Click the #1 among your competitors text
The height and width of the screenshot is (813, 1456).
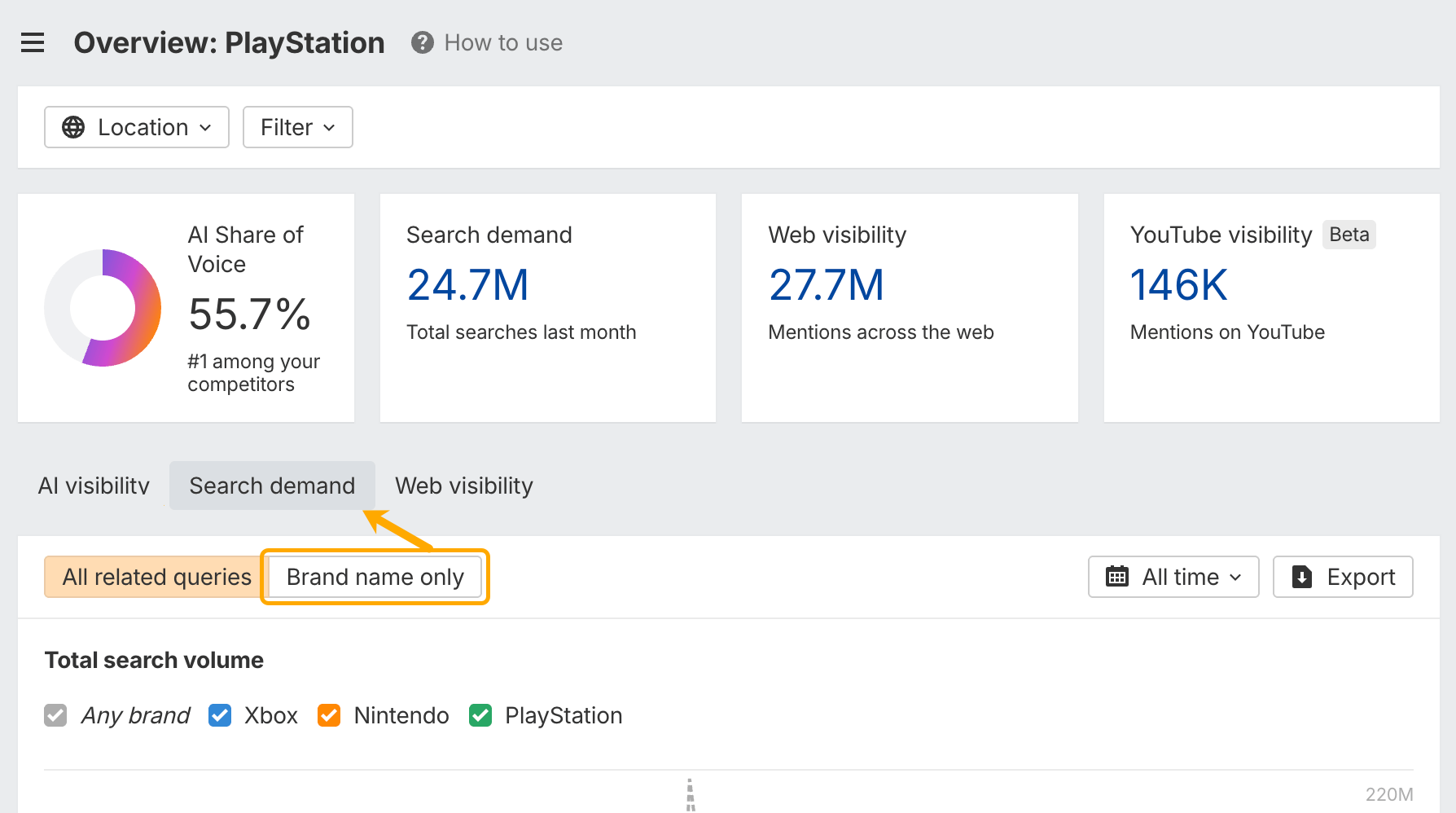click(253, 373)
